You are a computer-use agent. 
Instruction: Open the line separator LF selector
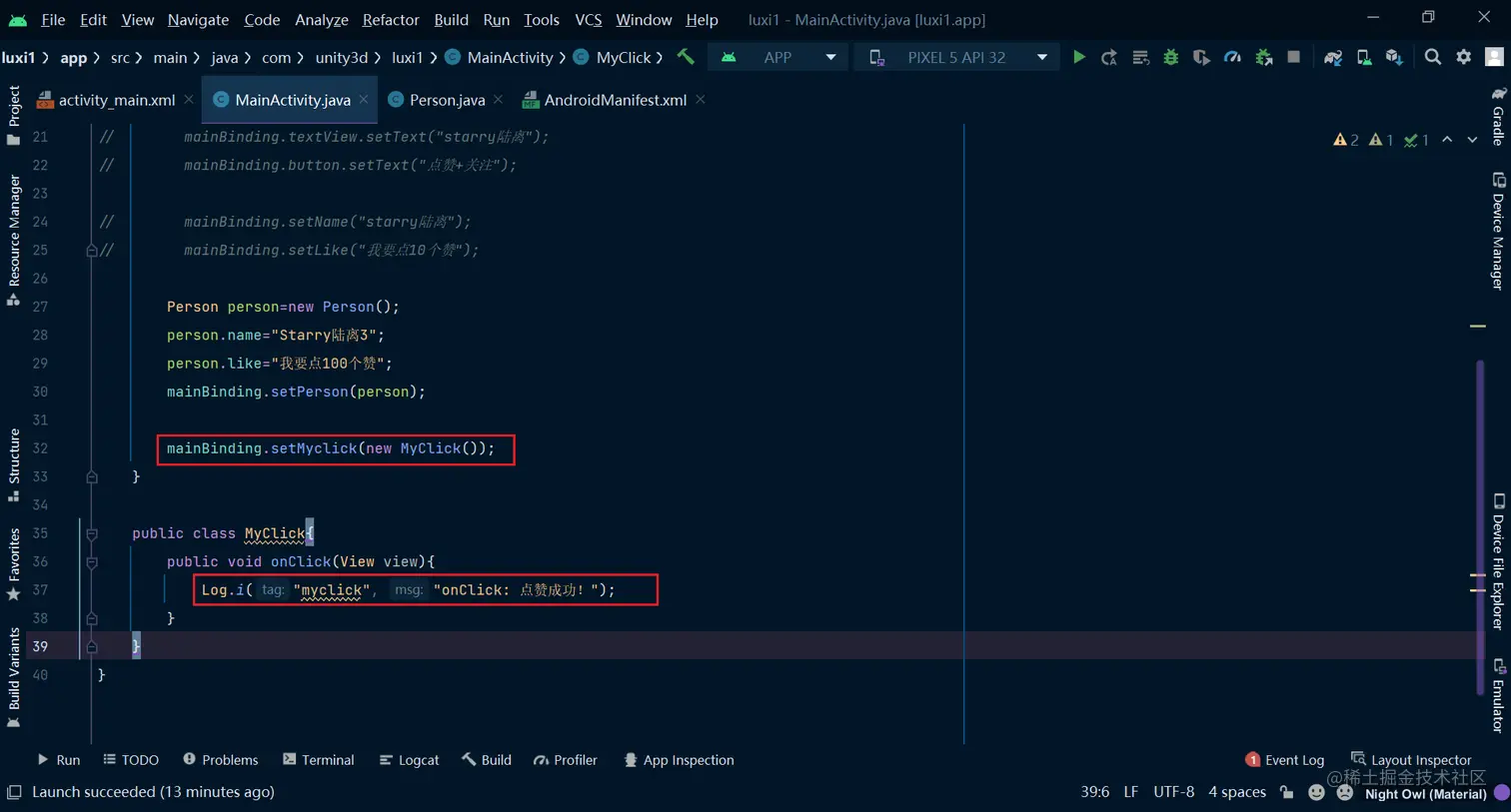pos(1130,792)
